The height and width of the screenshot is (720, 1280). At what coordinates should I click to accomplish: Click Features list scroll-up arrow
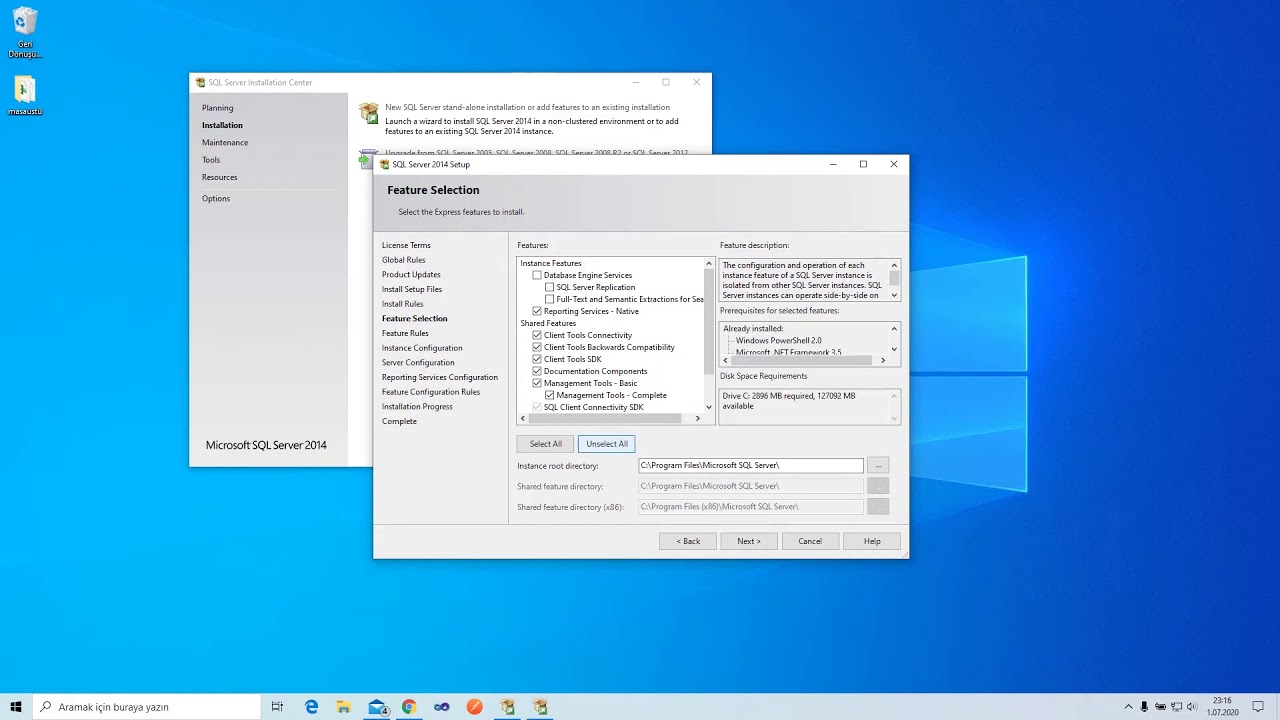tap(709, 263)
